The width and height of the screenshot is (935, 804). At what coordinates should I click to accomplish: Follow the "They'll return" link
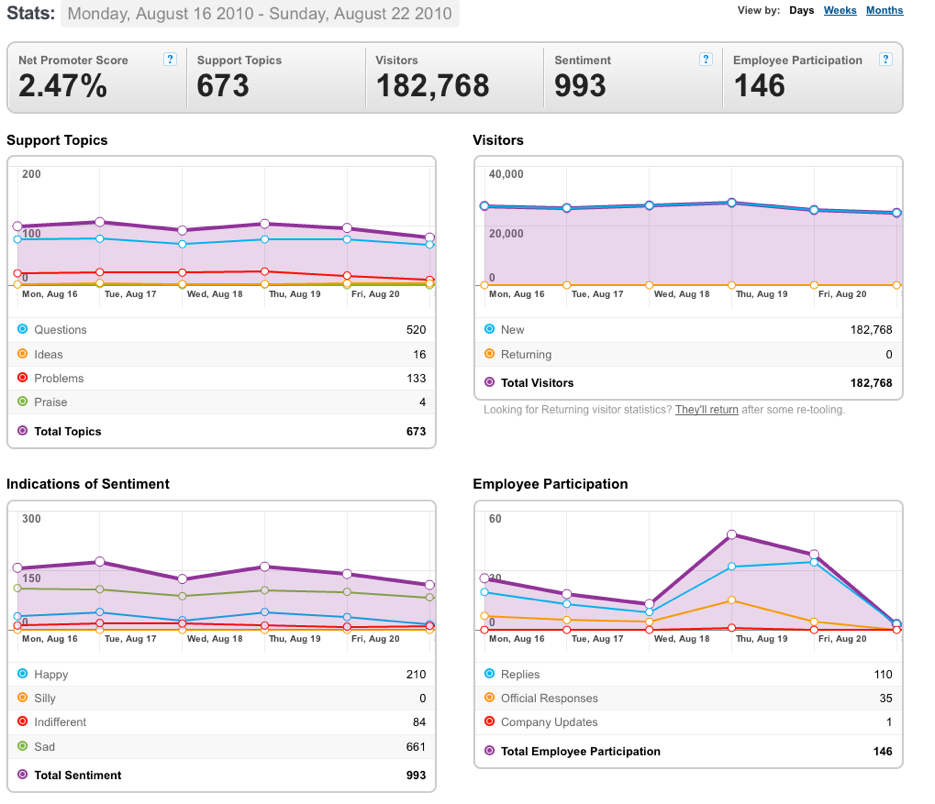click(707, 410)
